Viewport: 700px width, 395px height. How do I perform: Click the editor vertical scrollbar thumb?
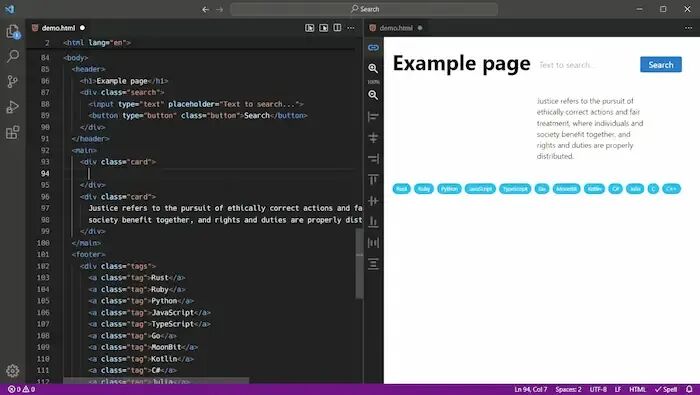coord(359,263)
